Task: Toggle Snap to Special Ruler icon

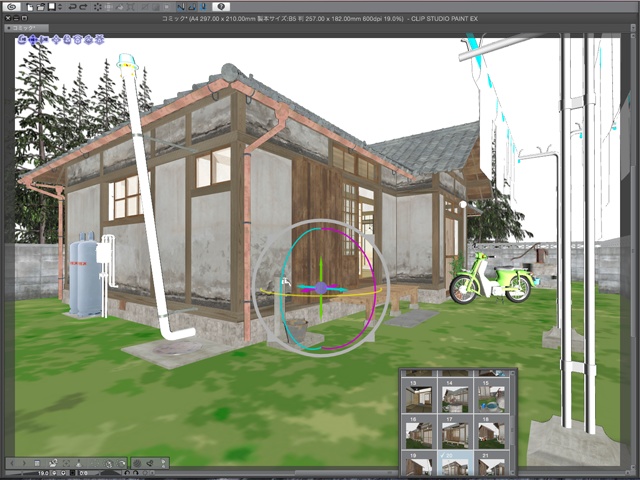Action: pos(192,7)
